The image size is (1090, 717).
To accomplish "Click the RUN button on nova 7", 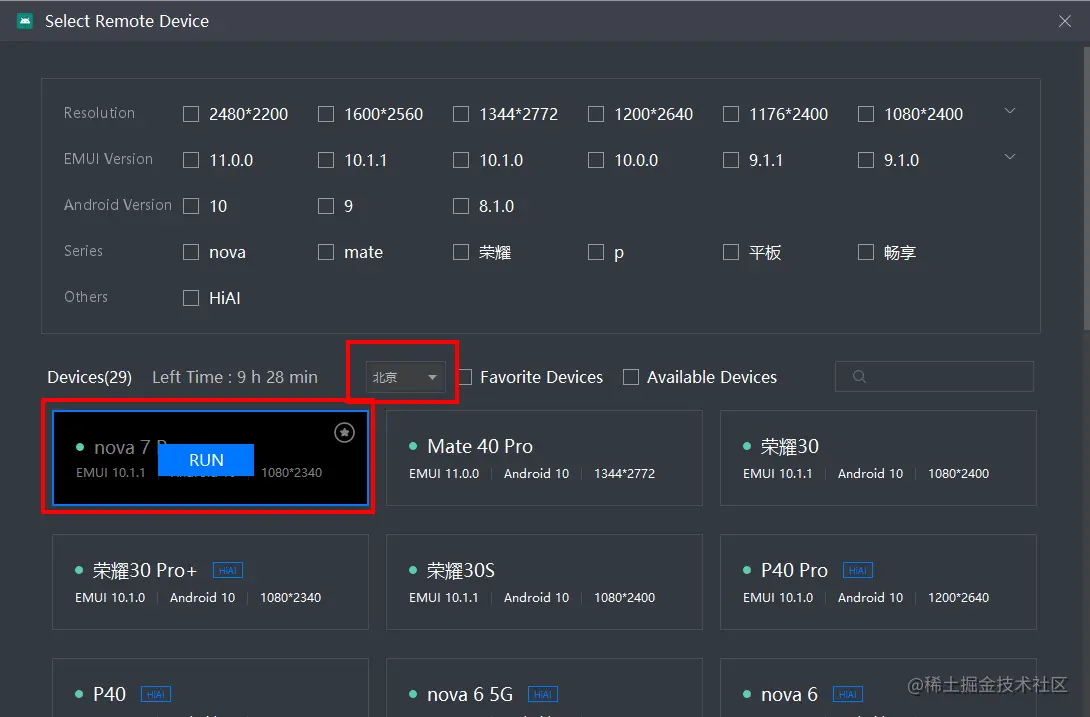I will (206, 460).
